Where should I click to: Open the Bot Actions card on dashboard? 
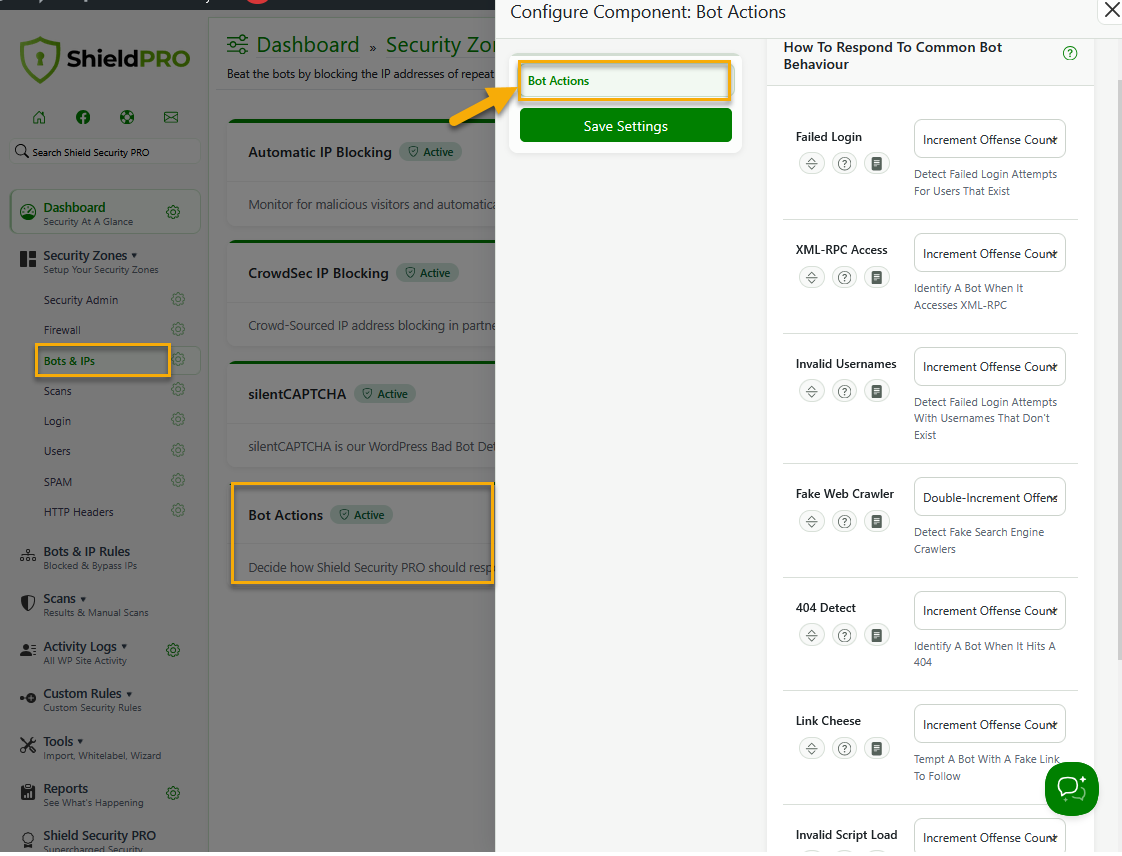coord(362,534)
